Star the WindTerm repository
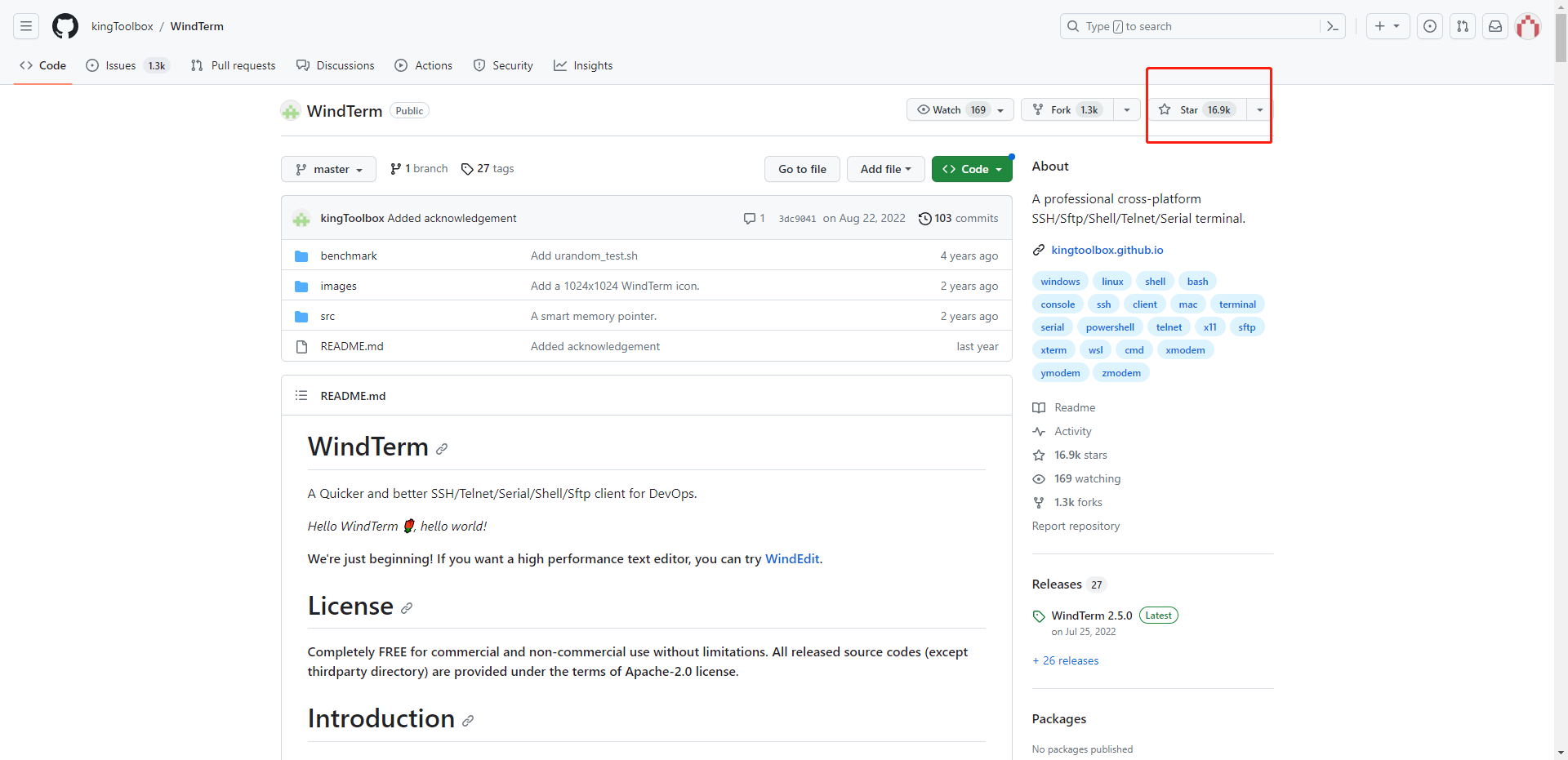 pos(1199,109)
